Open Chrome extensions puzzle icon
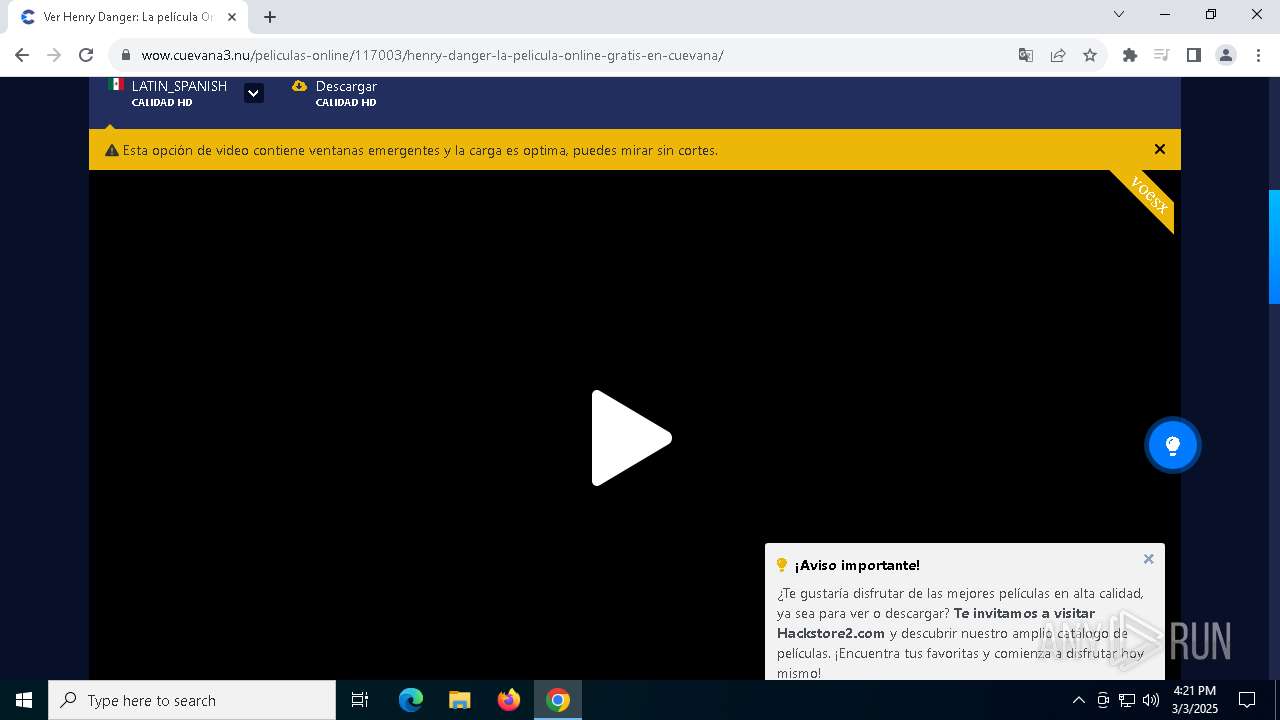 [1130, 55]
